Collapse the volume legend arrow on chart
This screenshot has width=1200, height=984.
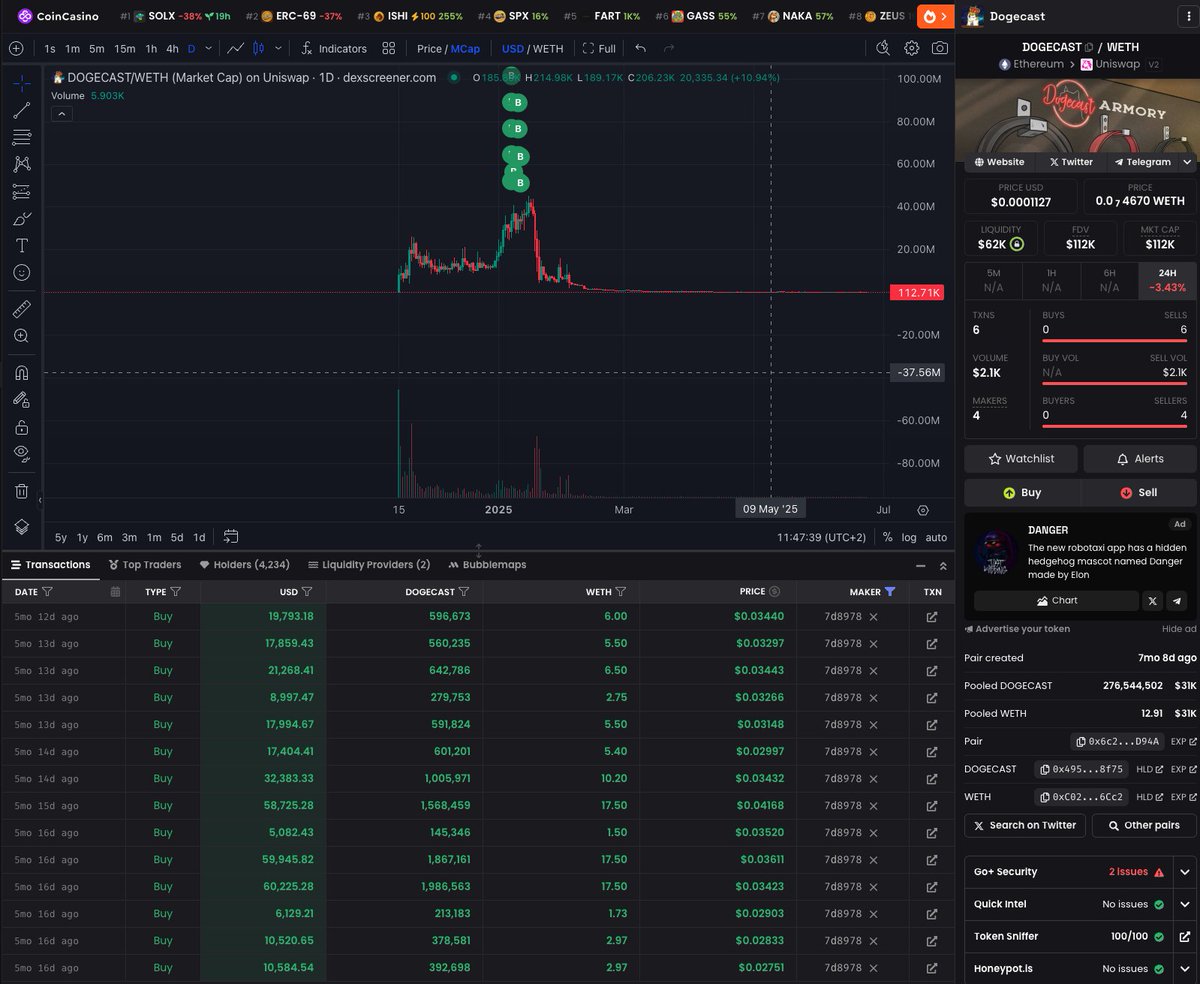point(61,114)
